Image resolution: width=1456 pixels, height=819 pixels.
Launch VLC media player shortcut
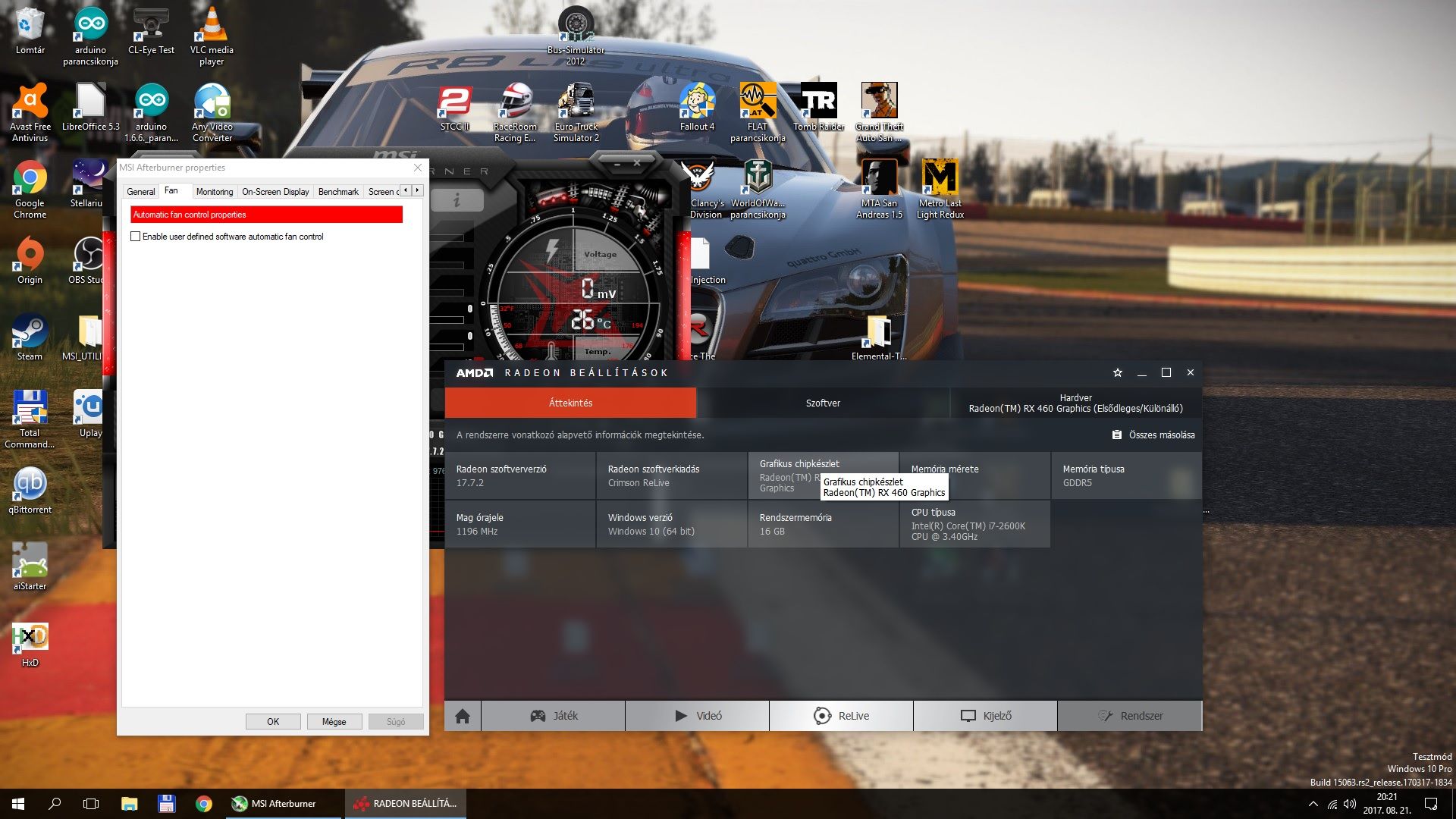[x=212, y=36]
